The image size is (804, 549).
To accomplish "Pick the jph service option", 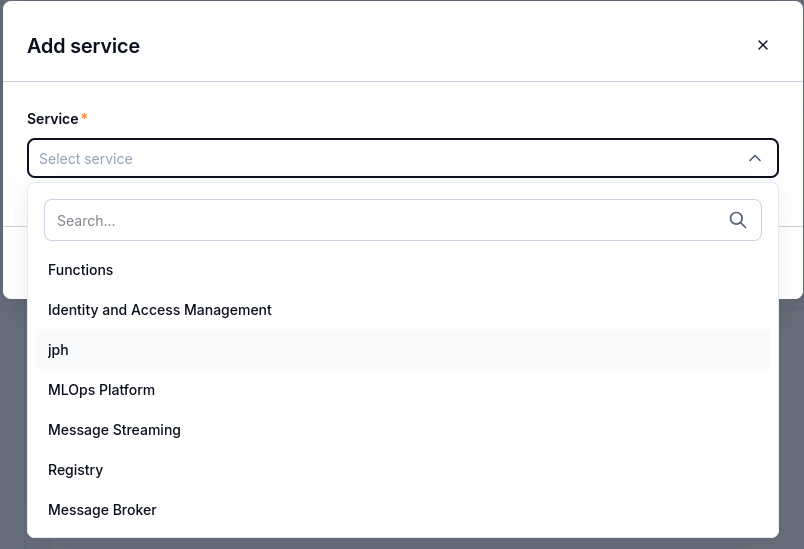I will (403, 350).
